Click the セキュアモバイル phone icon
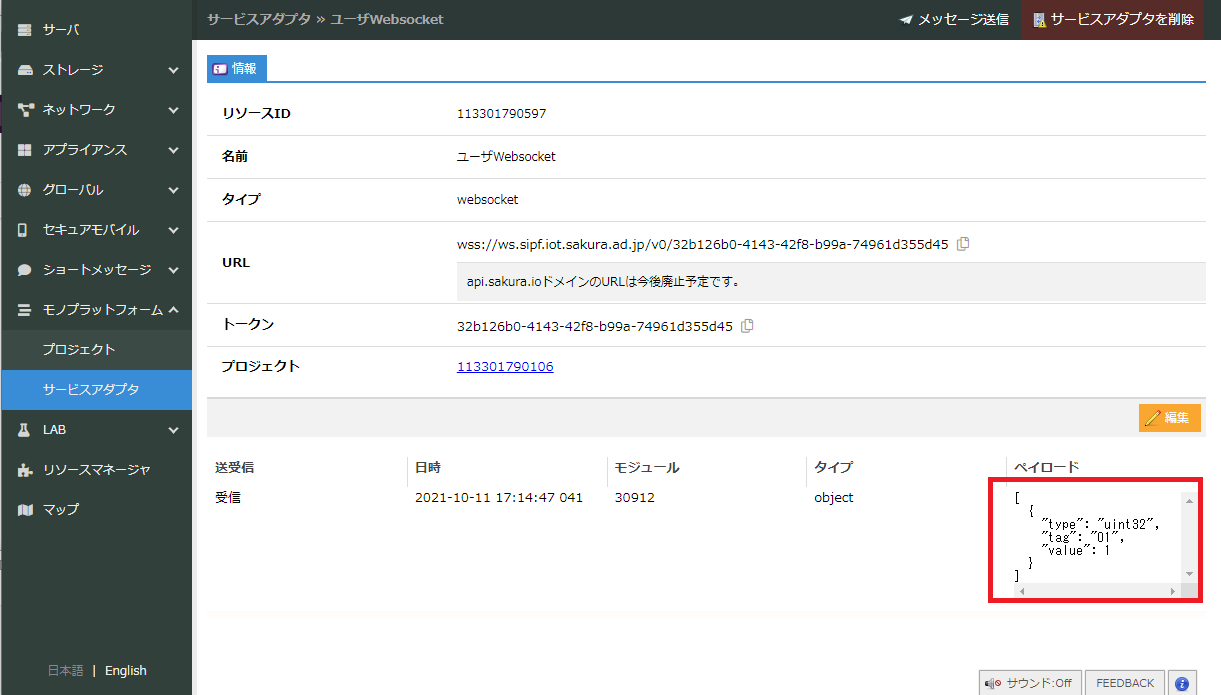1221x695 pixels. 23,230
